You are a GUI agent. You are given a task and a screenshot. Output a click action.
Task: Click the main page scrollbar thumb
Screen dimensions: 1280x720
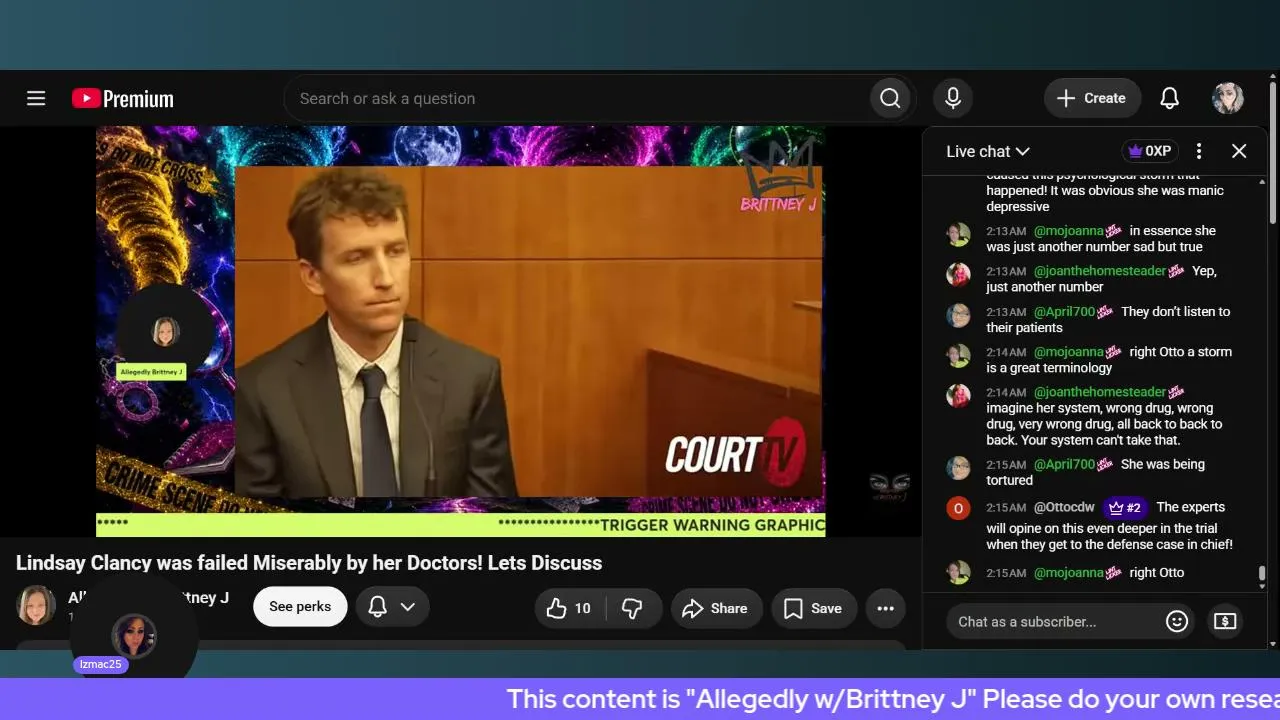click(x=1273, y=153)
